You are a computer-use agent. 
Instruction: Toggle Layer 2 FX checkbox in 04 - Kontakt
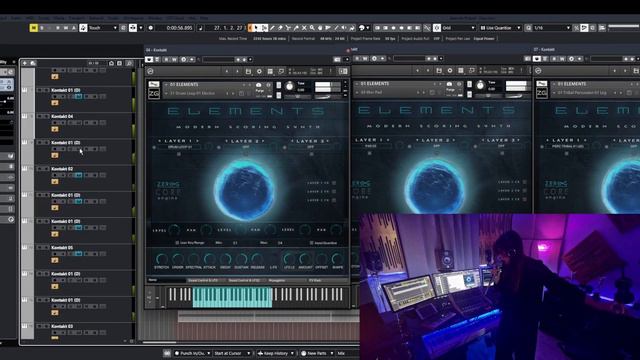[x=334, y=191]
